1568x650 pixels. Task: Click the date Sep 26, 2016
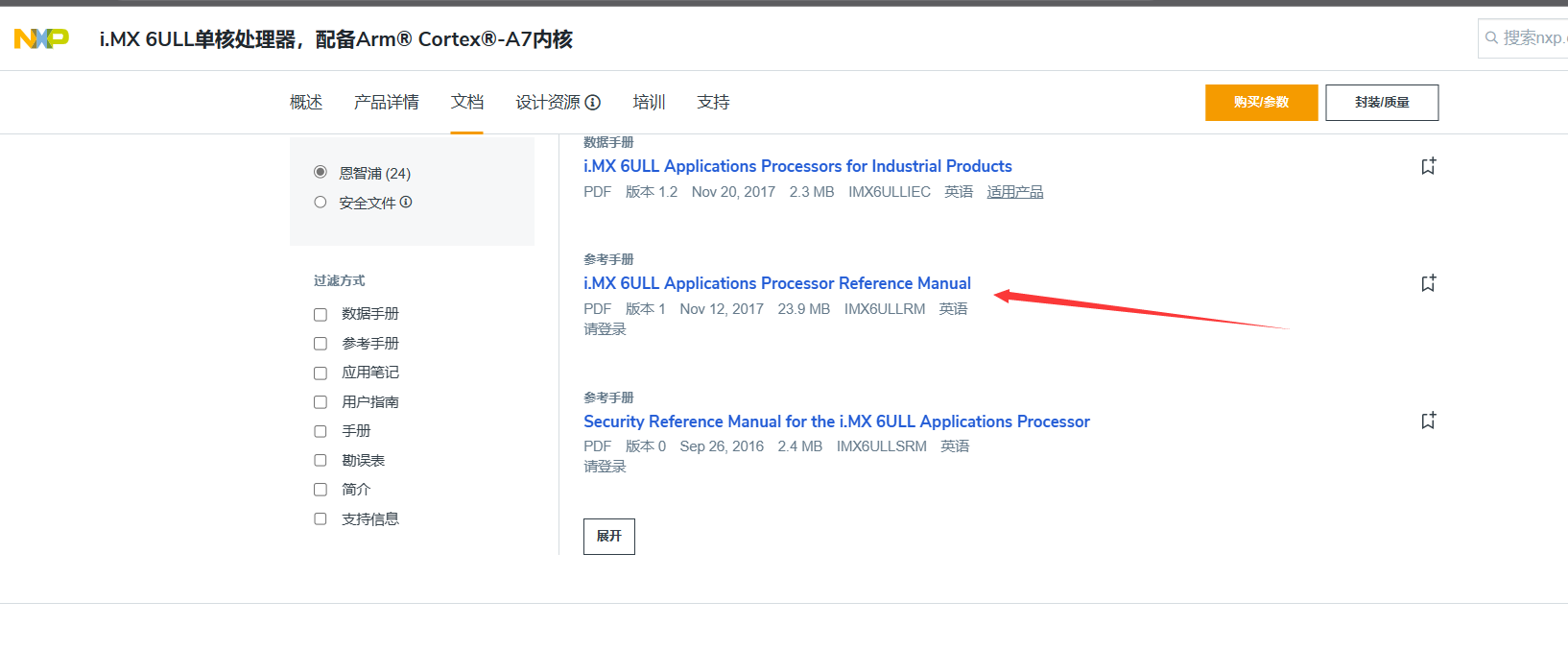point(722,446)
